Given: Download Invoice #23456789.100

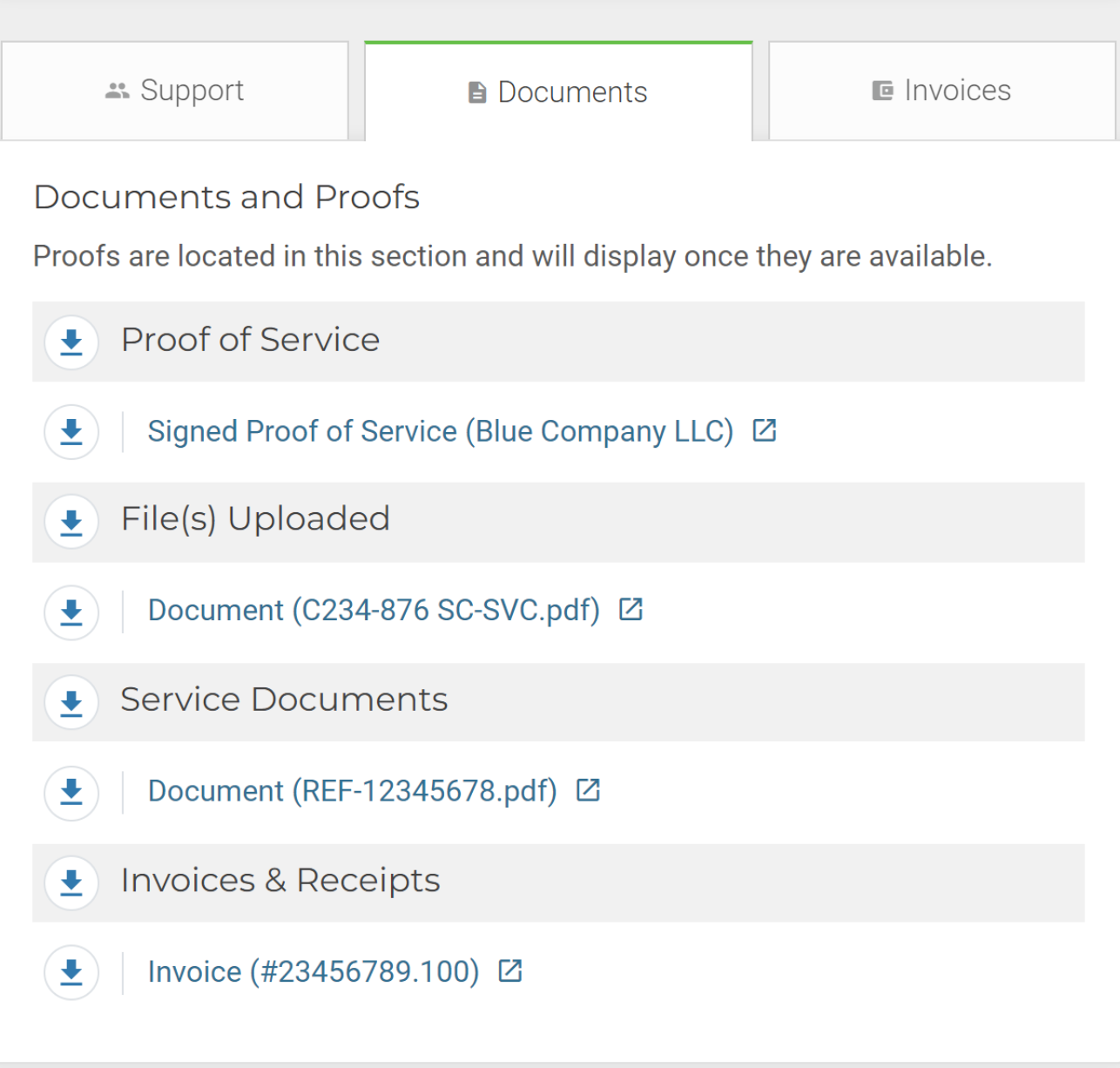Looking at the screenshot, I should [71, 973].
